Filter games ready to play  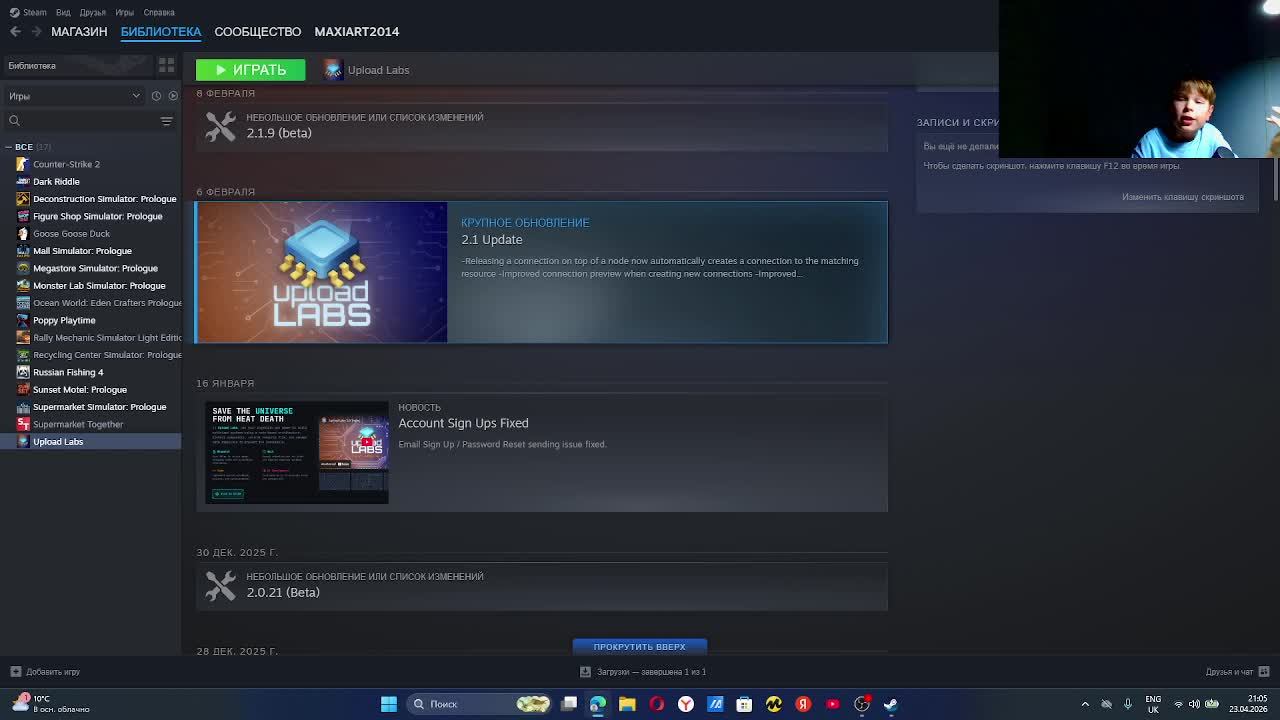[x=173, y=96]
